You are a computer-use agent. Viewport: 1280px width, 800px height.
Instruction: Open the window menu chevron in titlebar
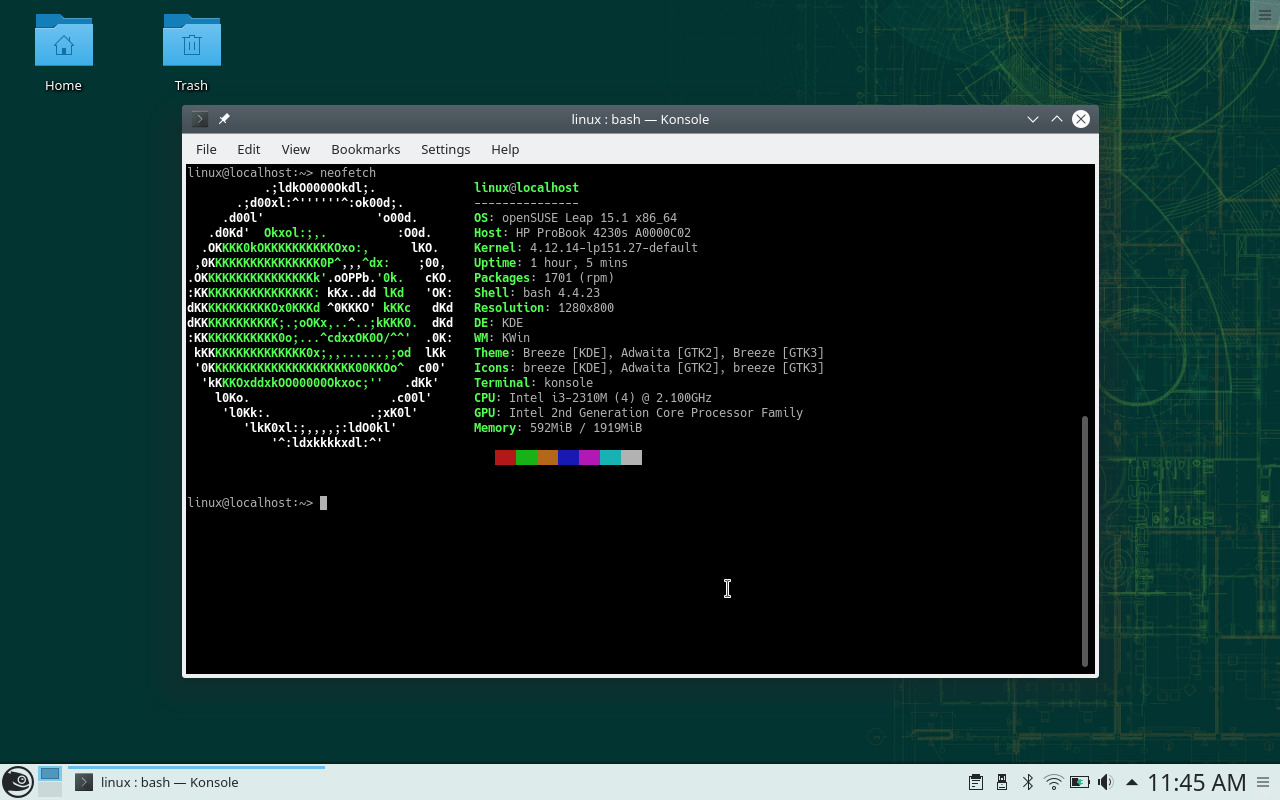[1032, 118]
